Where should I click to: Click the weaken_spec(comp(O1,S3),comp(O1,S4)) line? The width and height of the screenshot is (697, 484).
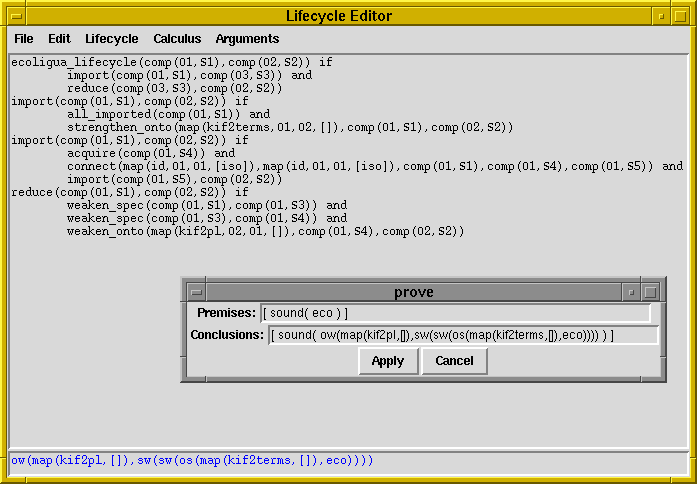click(207, 219)
